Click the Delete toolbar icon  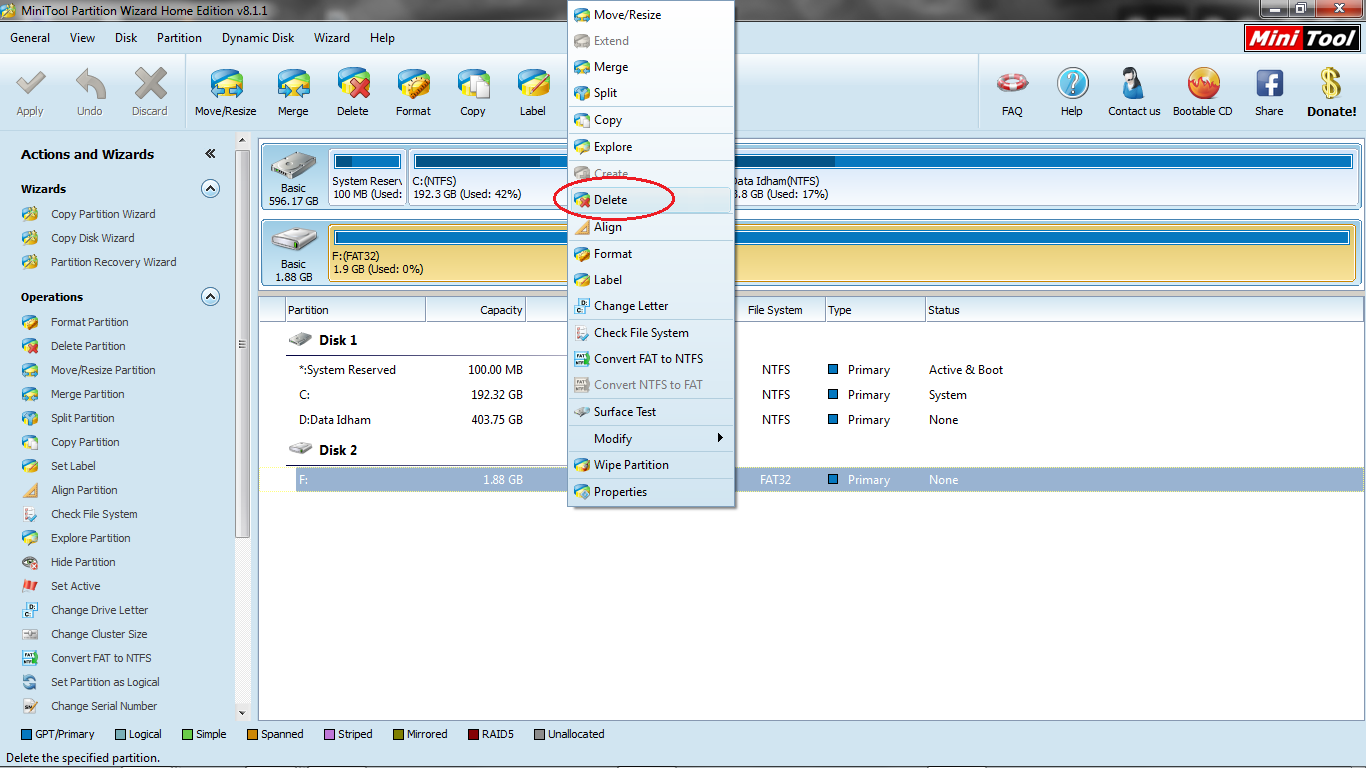click(353, 84)
